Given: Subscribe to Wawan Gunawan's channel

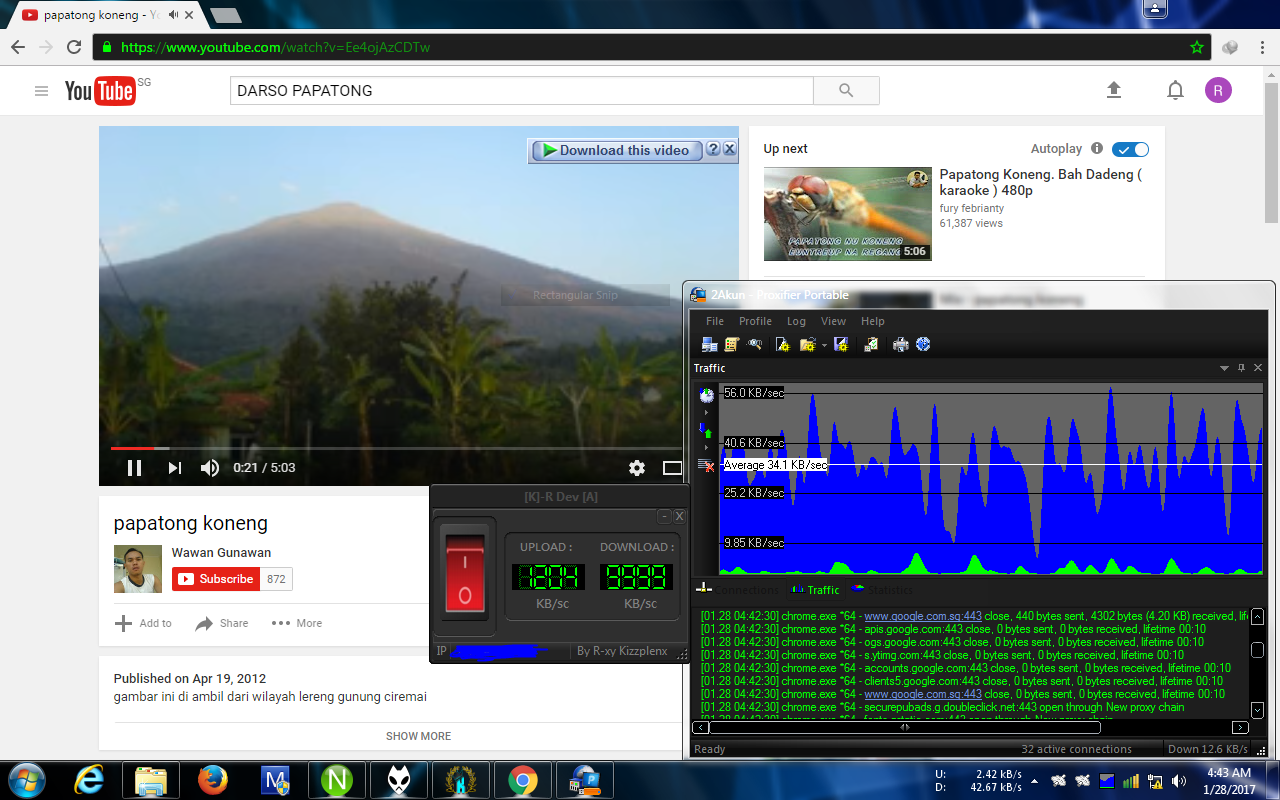Looking at the screenshot, I should (x=216, y=578).
